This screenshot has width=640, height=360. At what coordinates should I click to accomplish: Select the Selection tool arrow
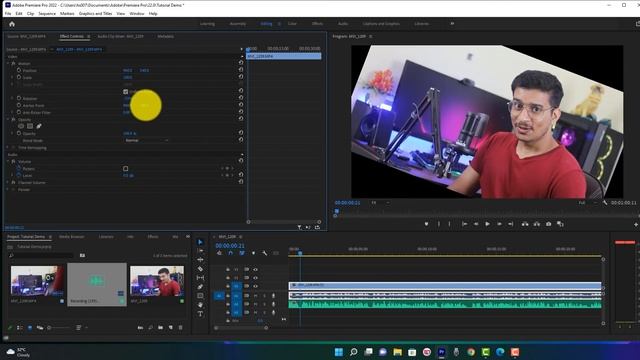pos(200,242)
